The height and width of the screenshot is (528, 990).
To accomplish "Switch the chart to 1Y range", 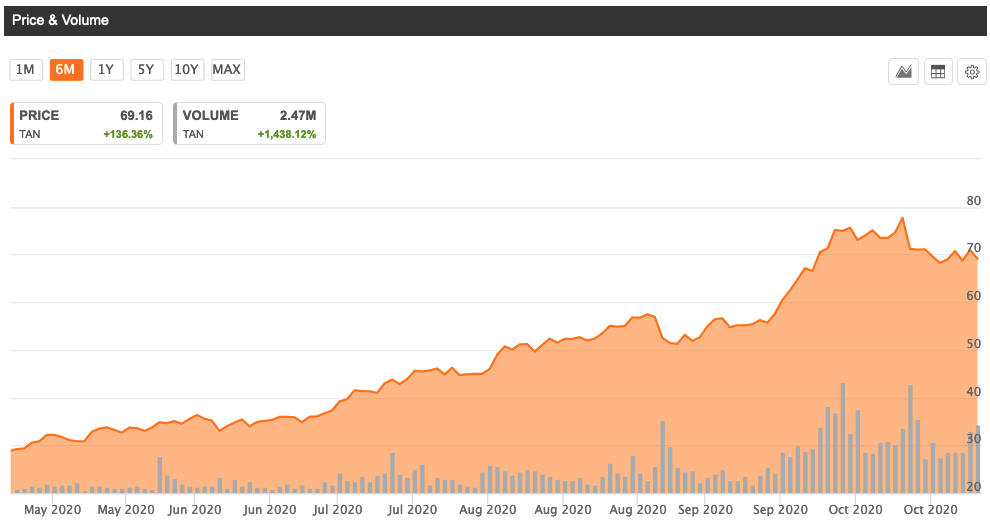I will (106, 69).
